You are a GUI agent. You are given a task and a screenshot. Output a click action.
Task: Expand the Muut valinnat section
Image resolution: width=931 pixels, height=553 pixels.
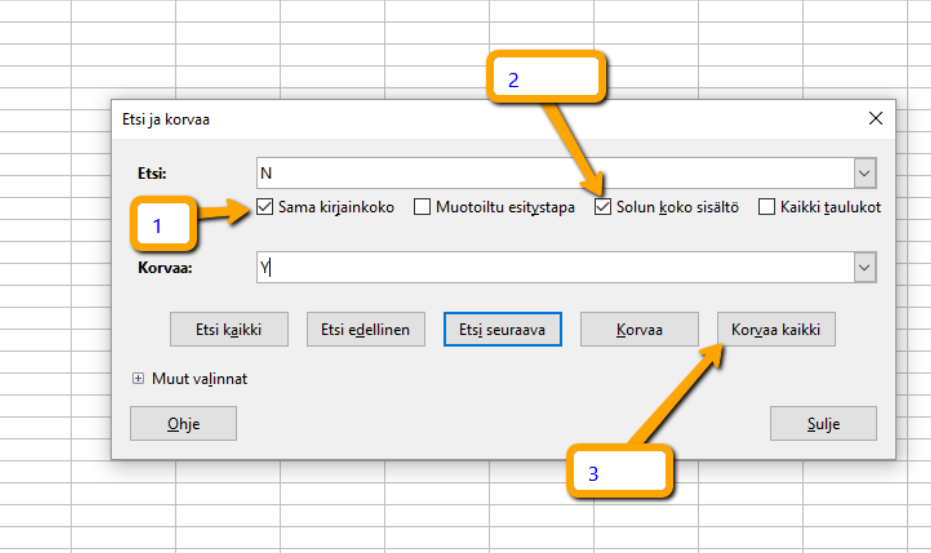pos(139,379)
